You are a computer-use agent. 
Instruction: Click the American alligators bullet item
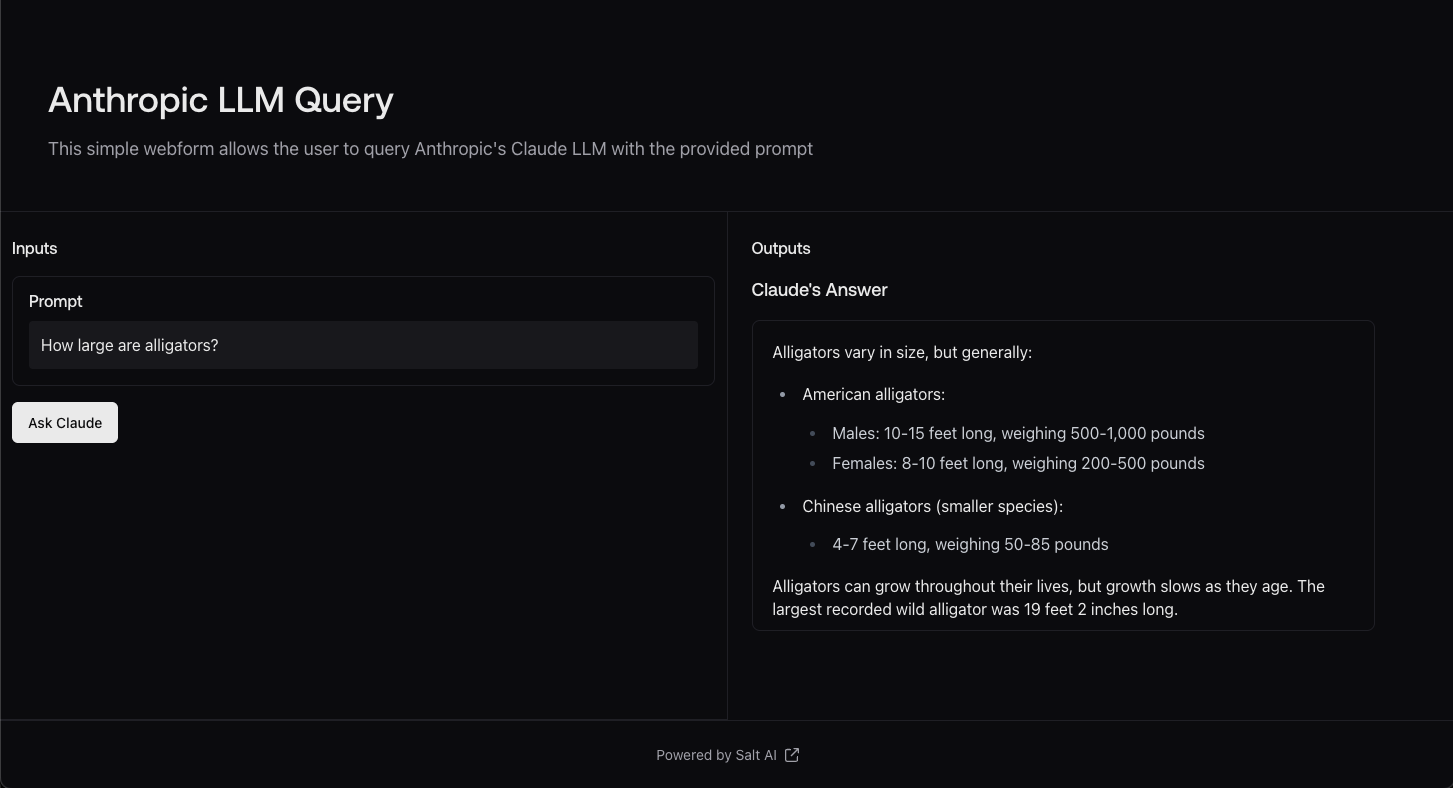click(x=872, y=394)
